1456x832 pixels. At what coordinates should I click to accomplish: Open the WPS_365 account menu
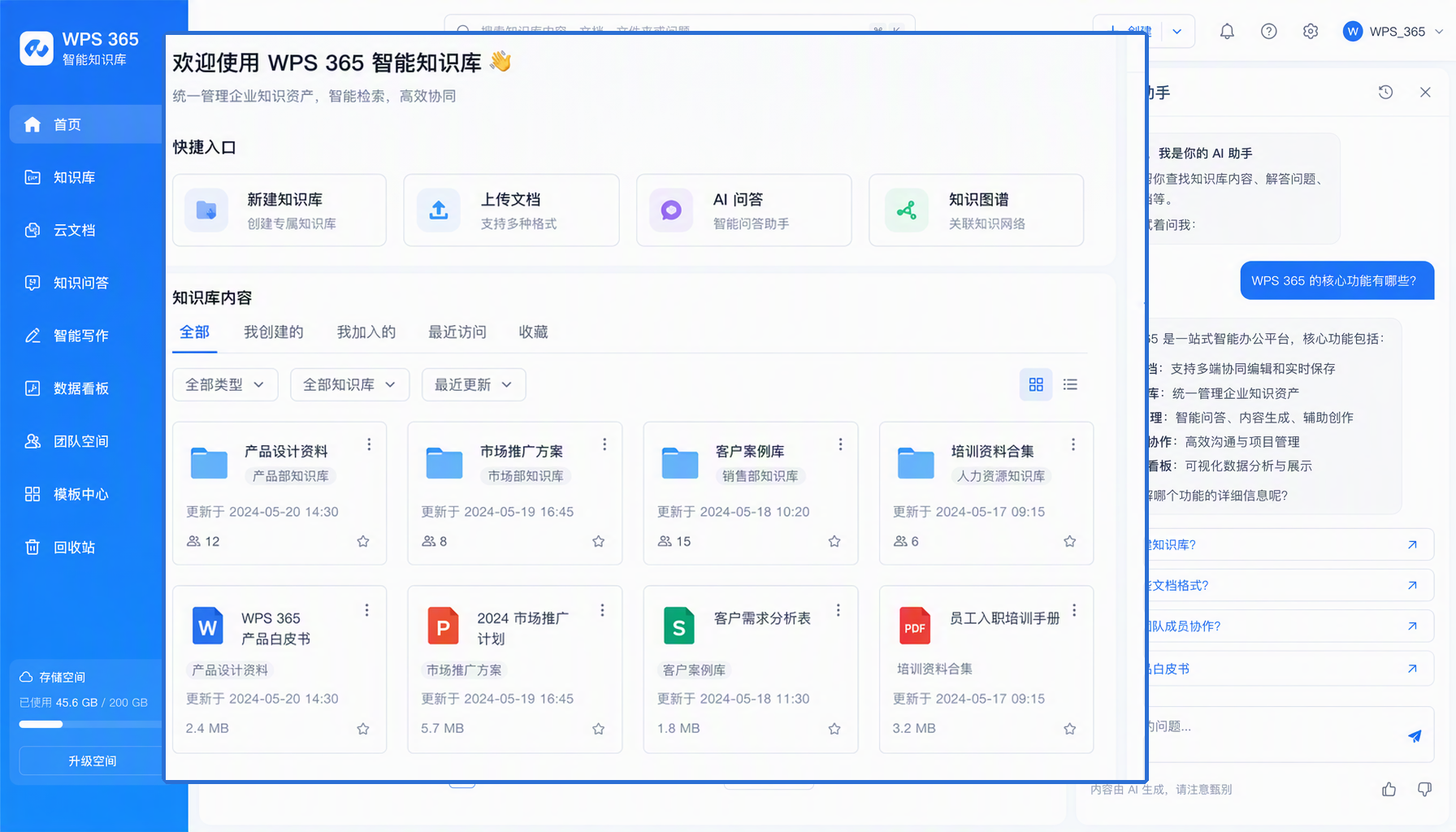click(1393, 32)
